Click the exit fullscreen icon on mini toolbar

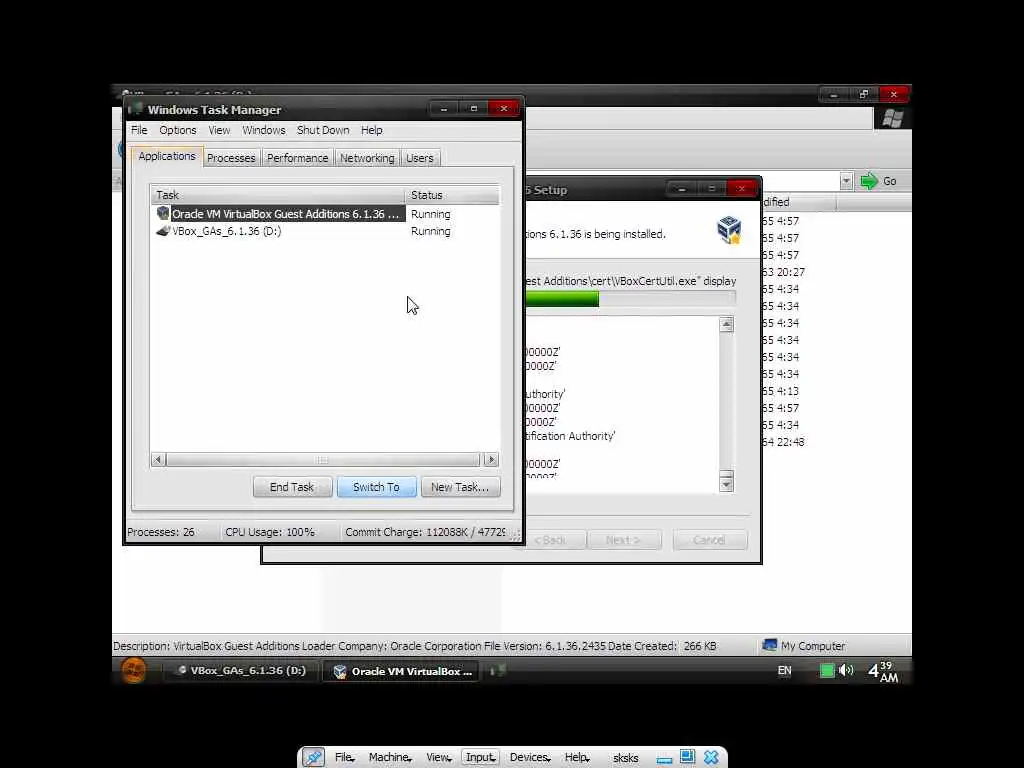coord(687,757)
